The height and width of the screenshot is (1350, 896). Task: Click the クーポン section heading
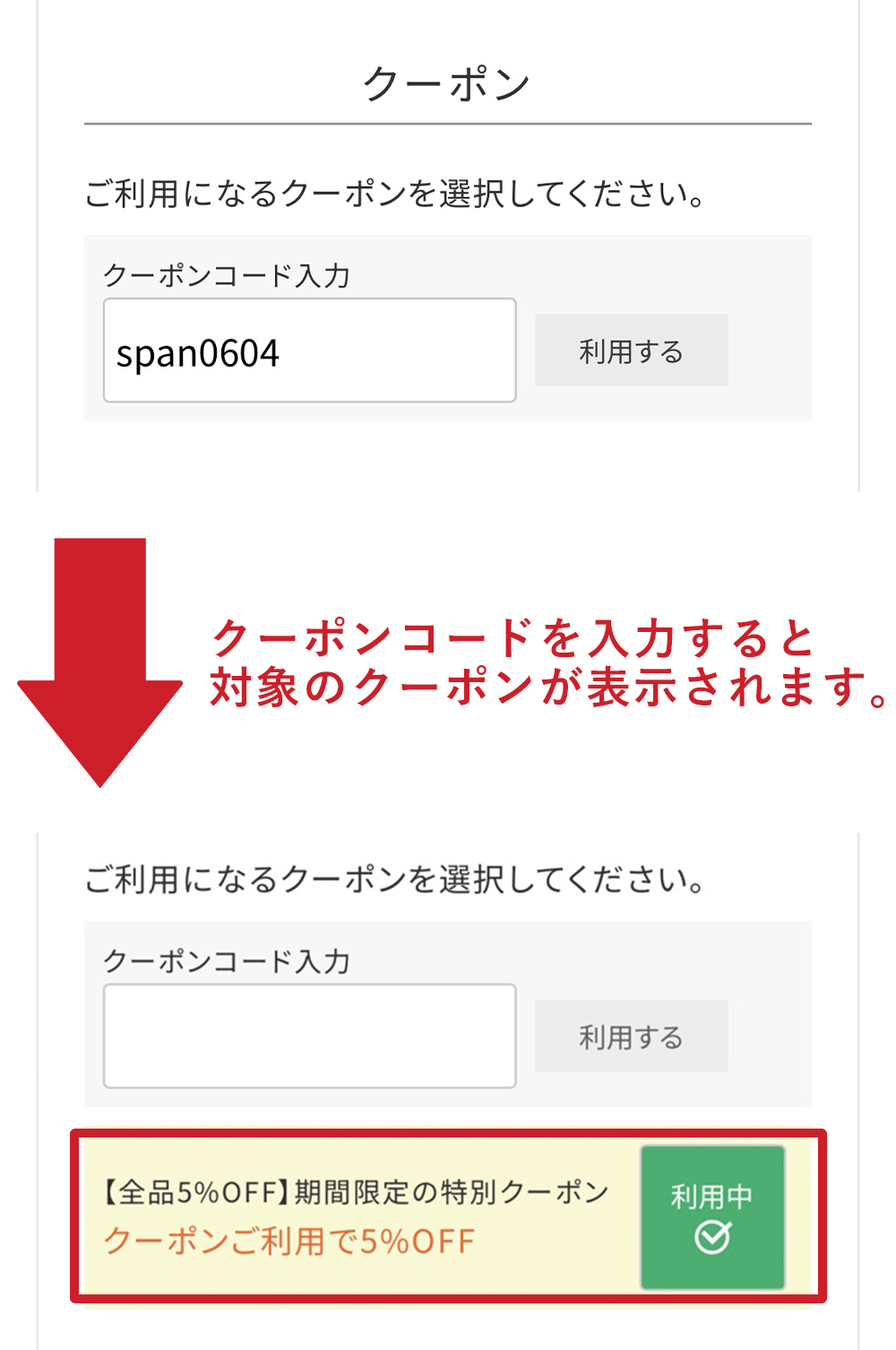pos(447,84)
